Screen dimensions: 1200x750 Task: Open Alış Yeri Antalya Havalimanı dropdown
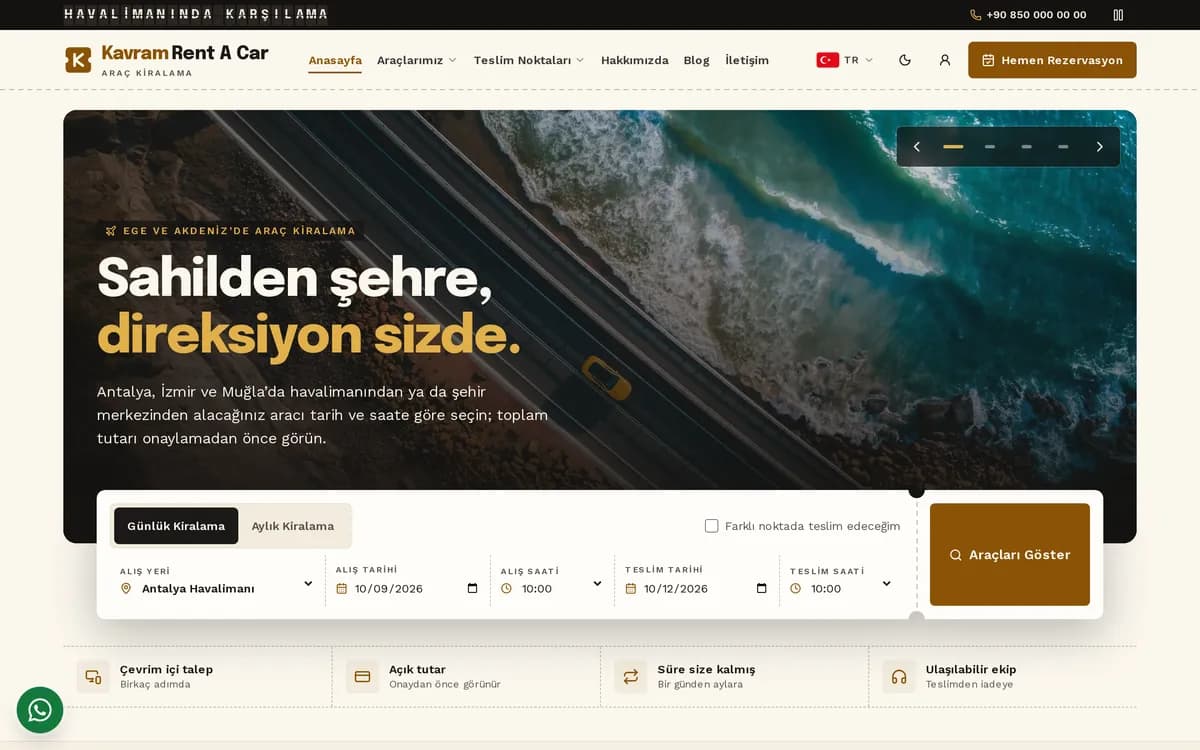(217, 588)
